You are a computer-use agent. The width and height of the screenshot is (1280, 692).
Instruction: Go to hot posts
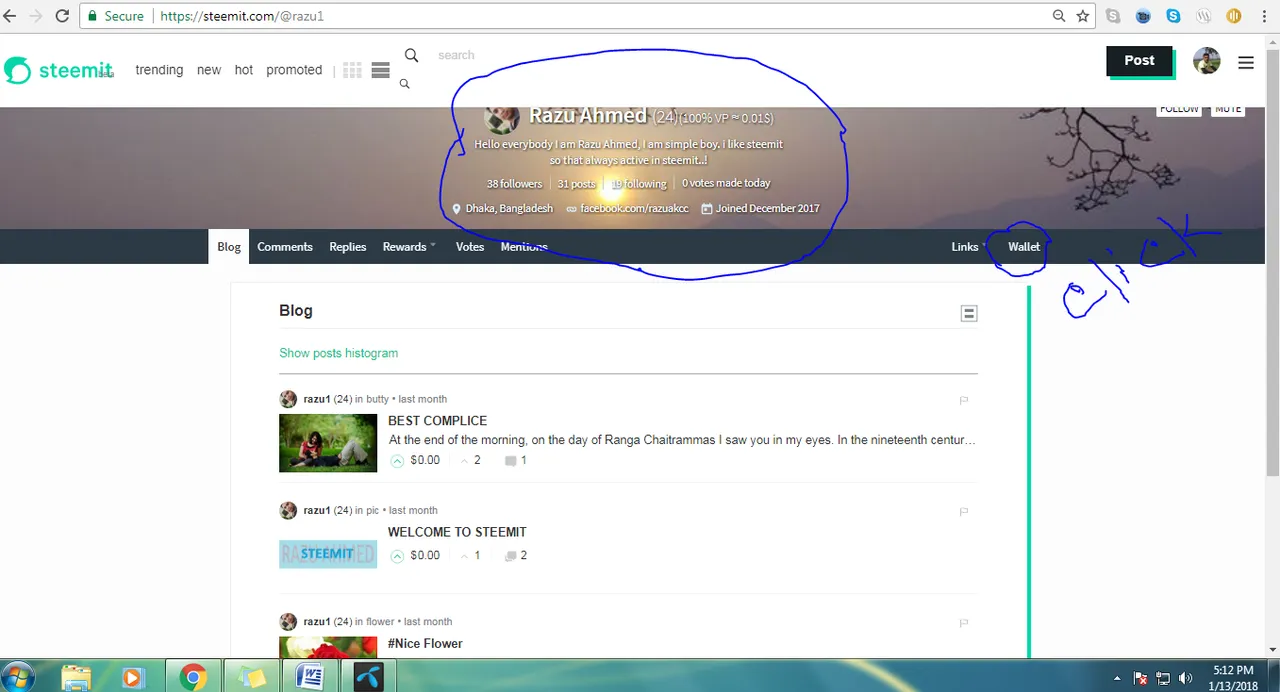[x=244, y=70]
